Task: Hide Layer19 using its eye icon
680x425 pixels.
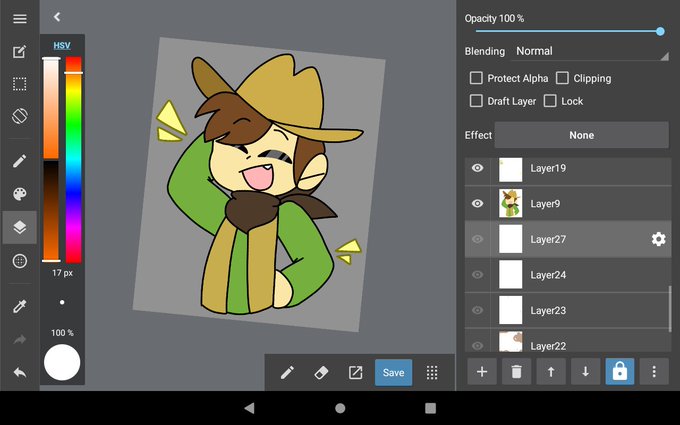Action: click(x=477, y=168)
